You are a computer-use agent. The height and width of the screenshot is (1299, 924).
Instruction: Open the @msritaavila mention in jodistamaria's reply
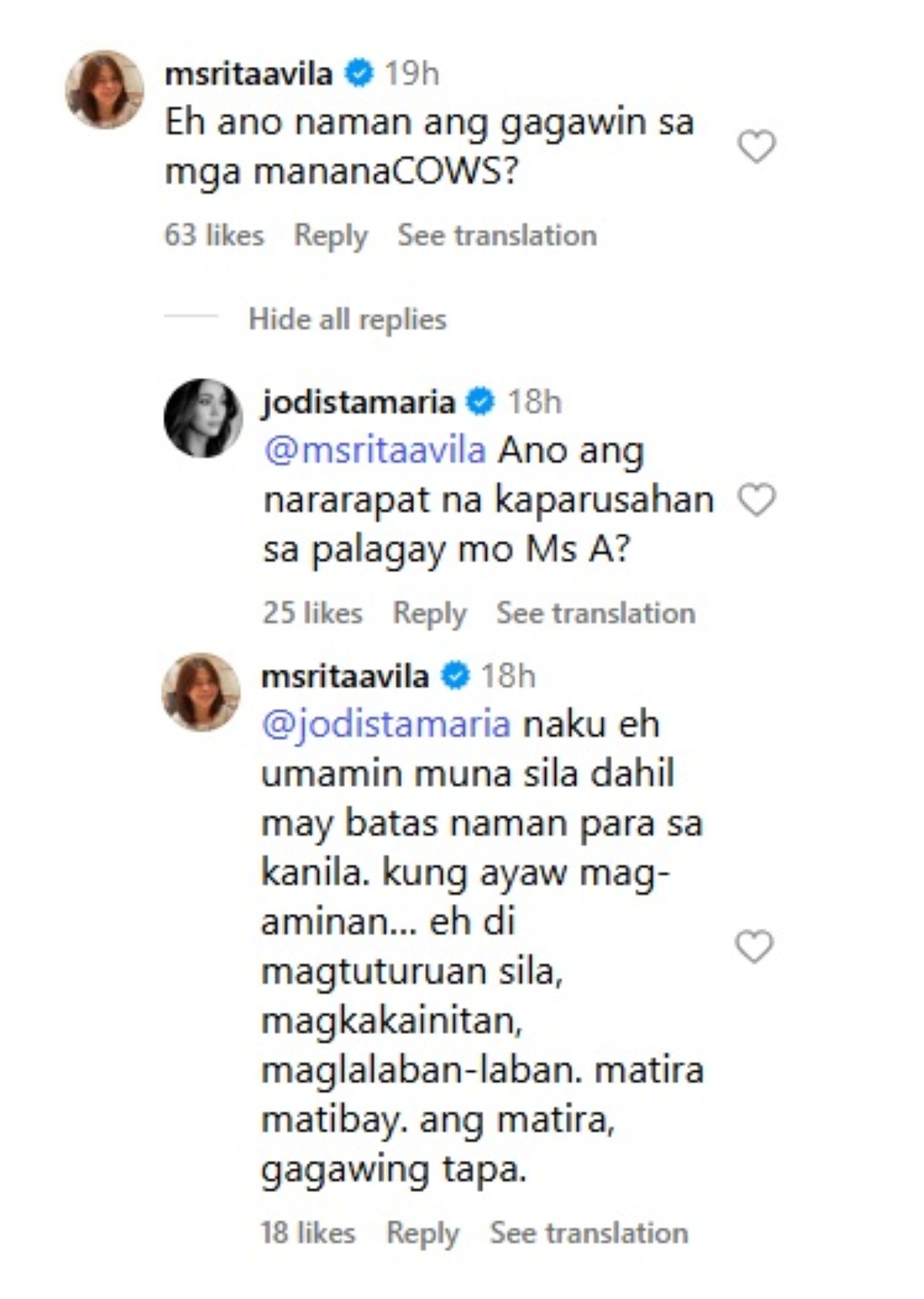374,450
